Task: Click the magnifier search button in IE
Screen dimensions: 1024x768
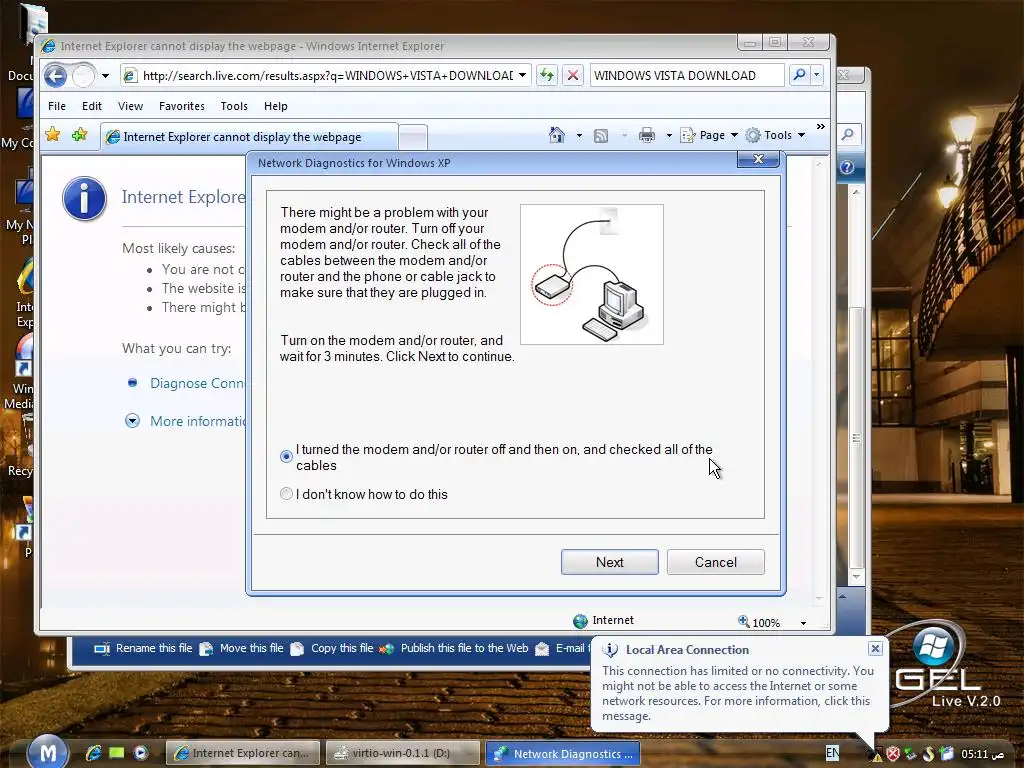Action: (x=799, y=76)
